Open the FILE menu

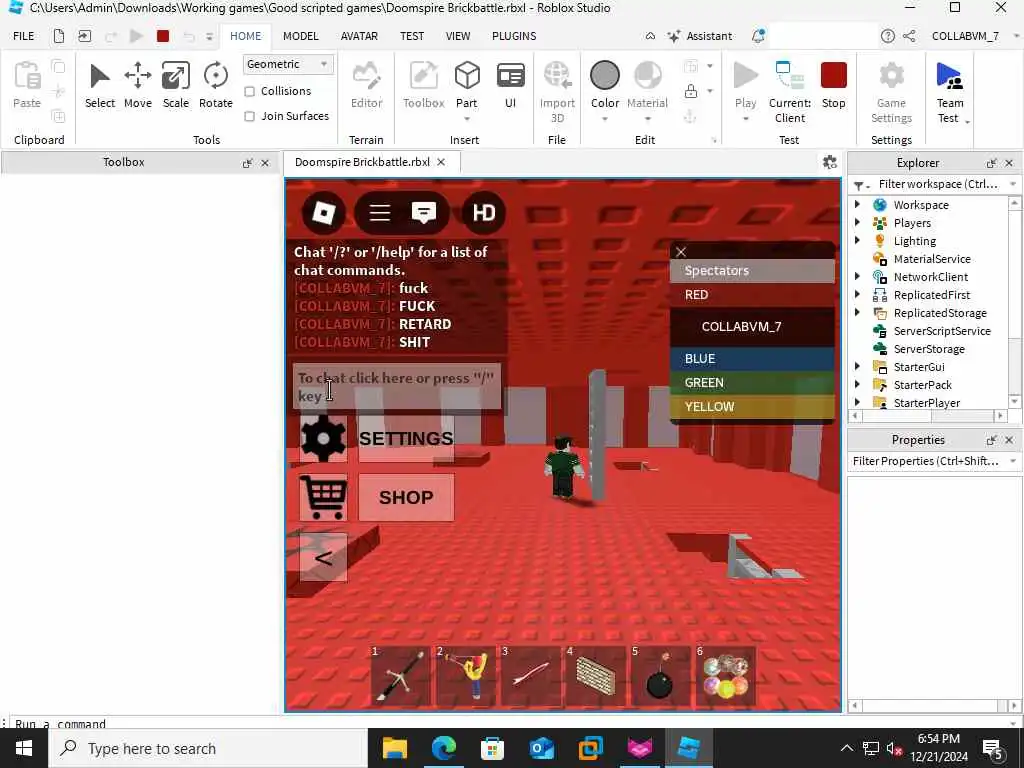coord(24,36)
